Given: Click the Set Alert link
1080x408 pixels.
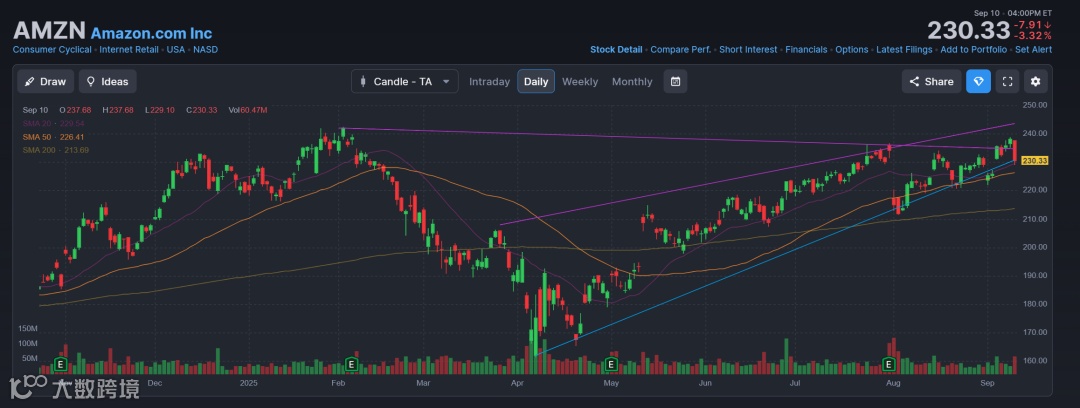Looking at the screenshot, I should click(1033, 49).
